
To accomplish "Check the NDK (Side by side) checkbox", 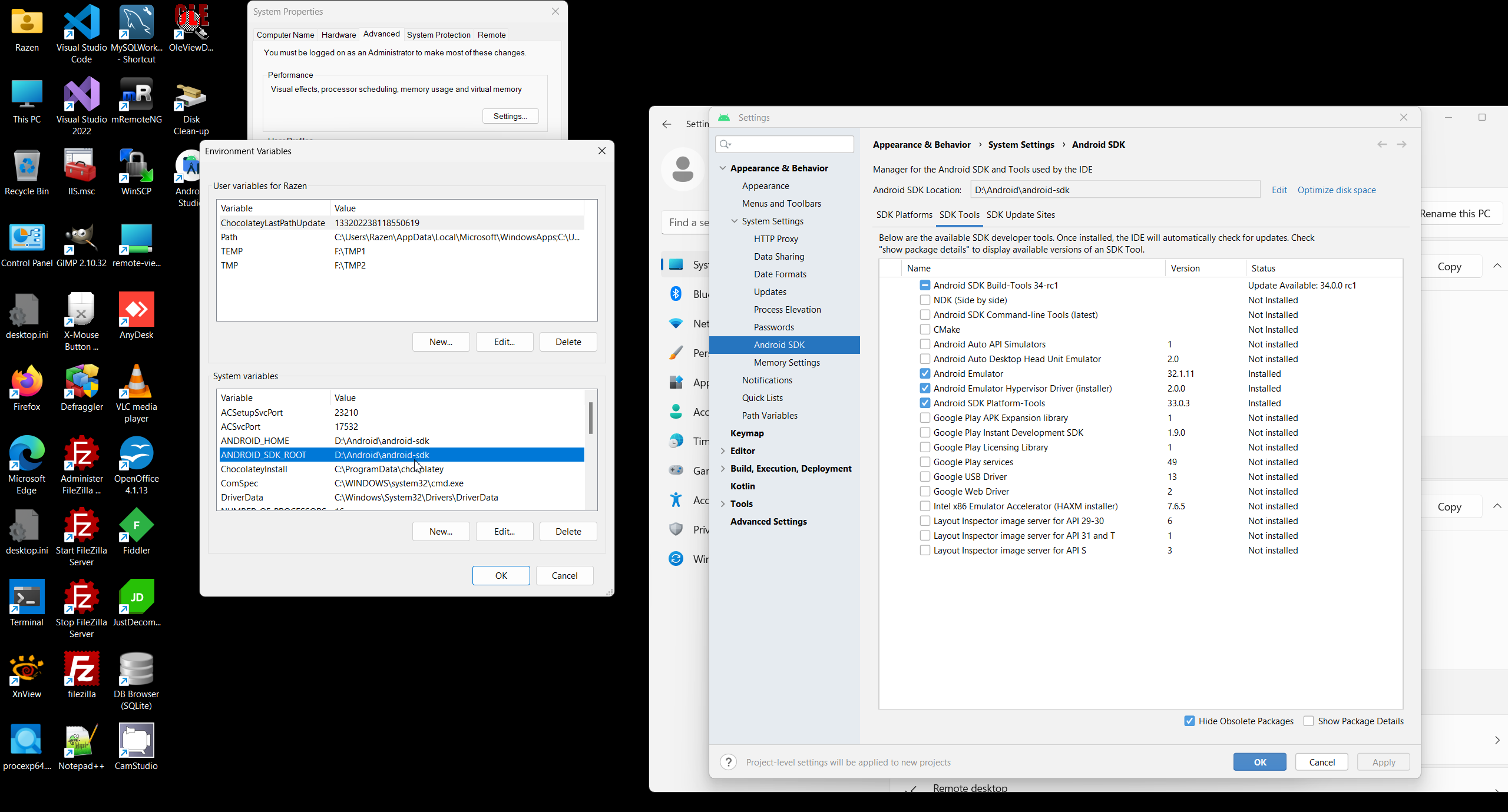I will coord(925,300).
